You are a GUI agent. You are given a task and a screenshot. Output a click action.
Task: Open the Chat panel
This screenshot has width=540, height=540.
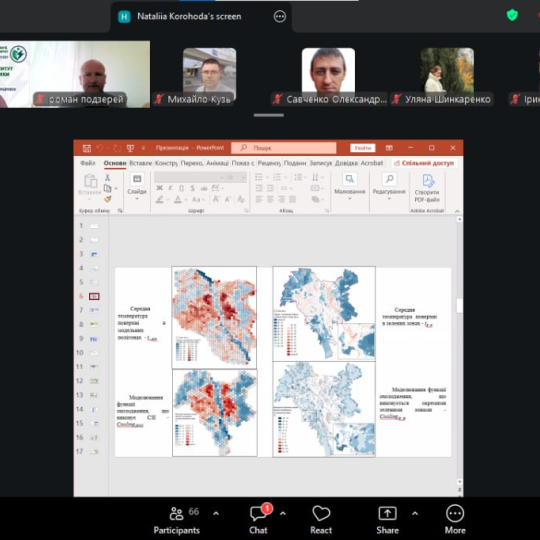[258, 520]
